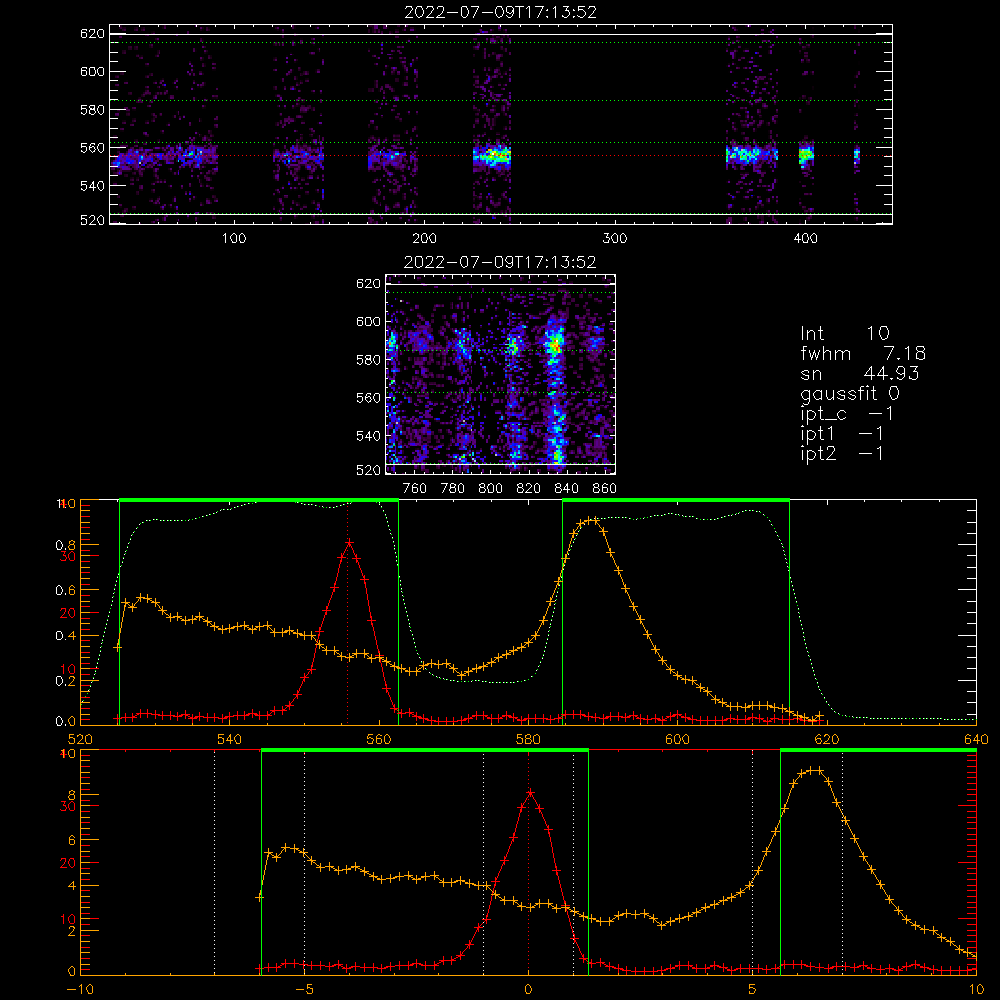Click x-axis label 580 of the upper profile plot
Image resolution: width=1000 pixels, height=1000 pixels.
tap(528, 739)
